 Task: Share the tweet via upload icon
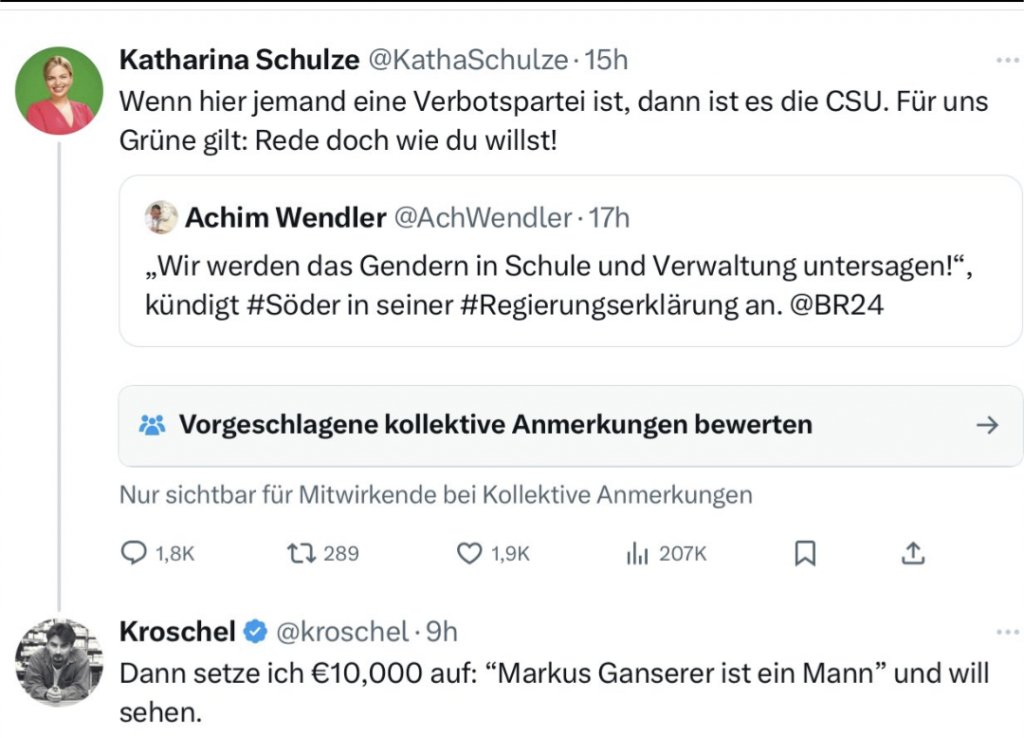pyautogui.click(x=913, y=553)
